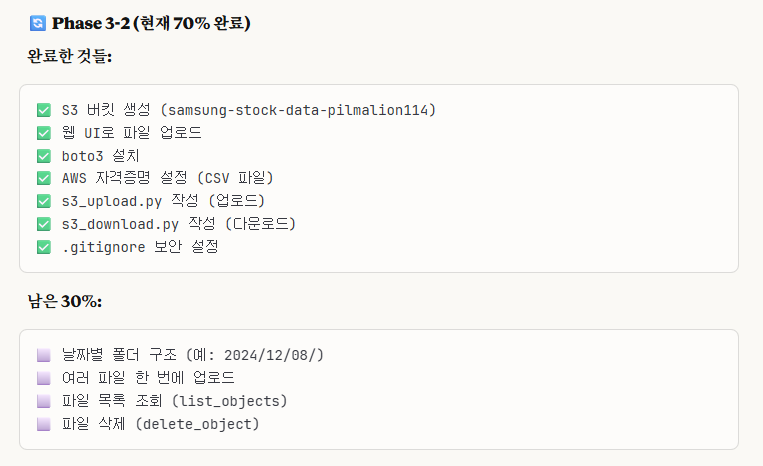Image resolution: width=763 pixels, height=466 pixels.
Task: Click green check beside AWS 자격증명 설정
Action: [x=43, y=178]
